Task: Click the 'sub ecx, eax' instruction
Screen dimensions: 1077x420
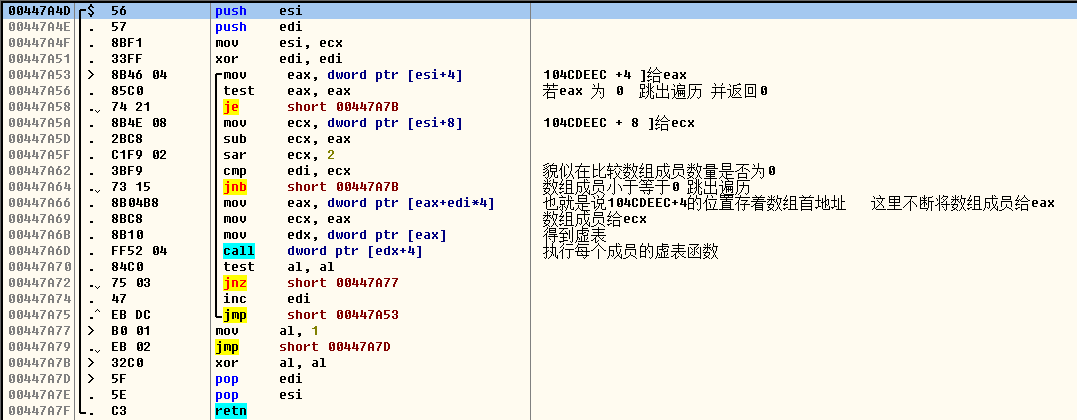Action: pos(286,139)
